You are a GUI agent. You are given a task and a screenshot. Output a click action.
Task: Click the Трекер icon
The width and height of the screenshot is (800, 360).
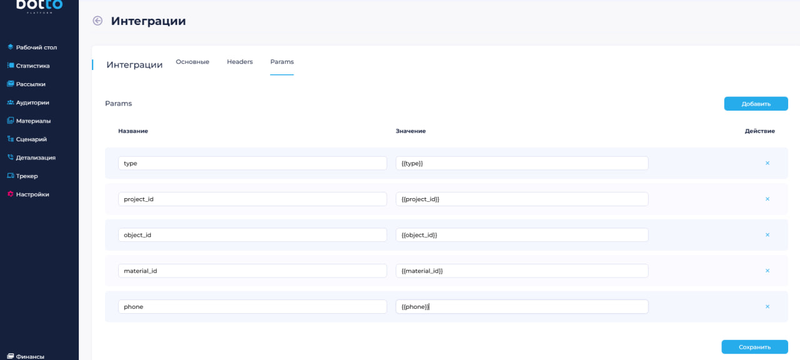point(10,175)
